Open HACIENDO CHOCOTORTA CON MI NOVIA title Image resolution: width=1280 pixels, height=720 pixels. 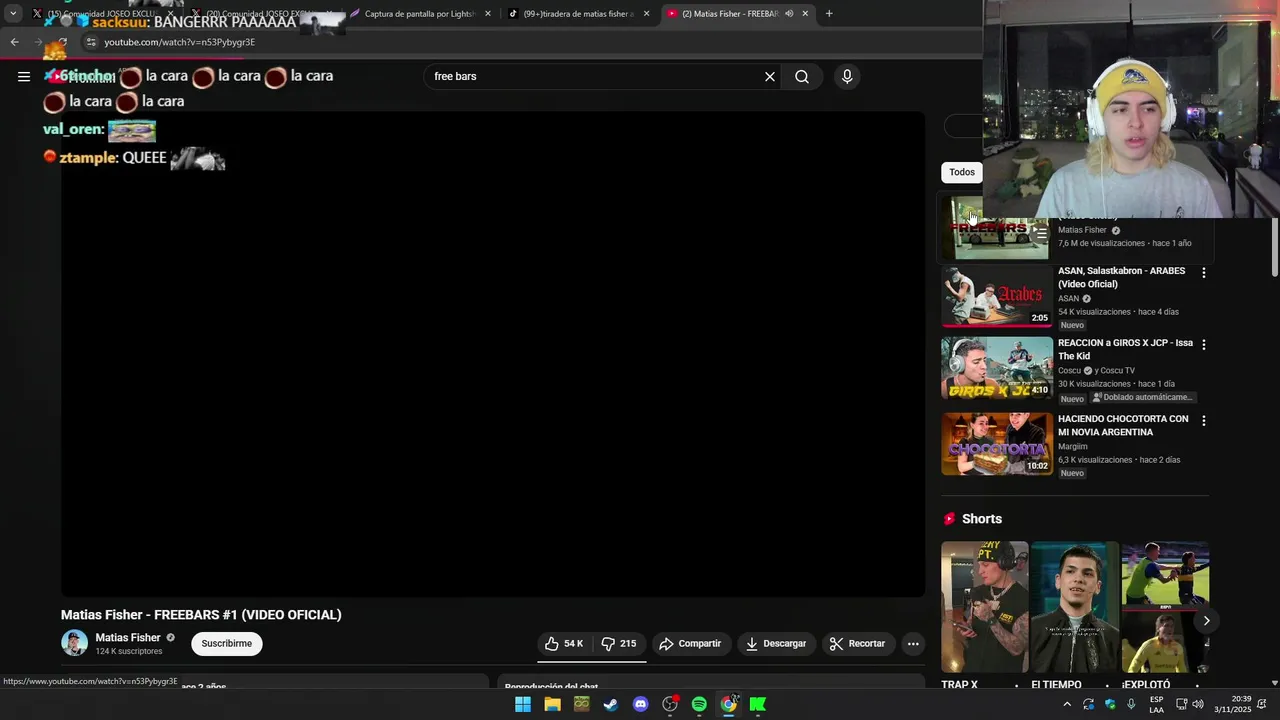[1123, 426]
